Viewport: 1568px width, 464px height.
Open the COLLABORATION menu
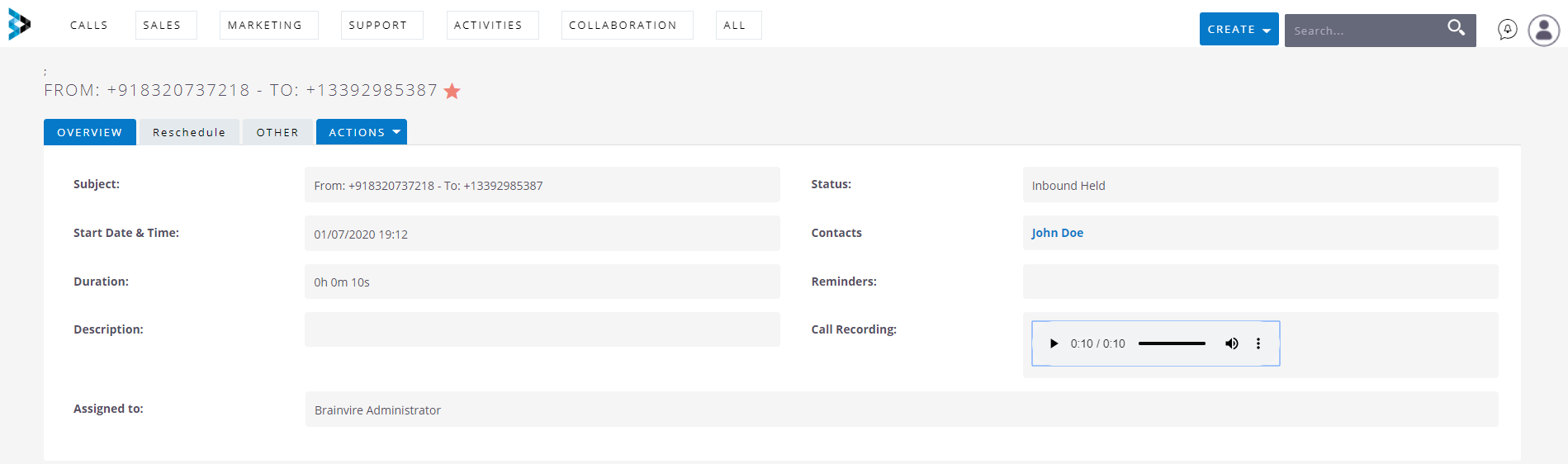tap(627, 26)
